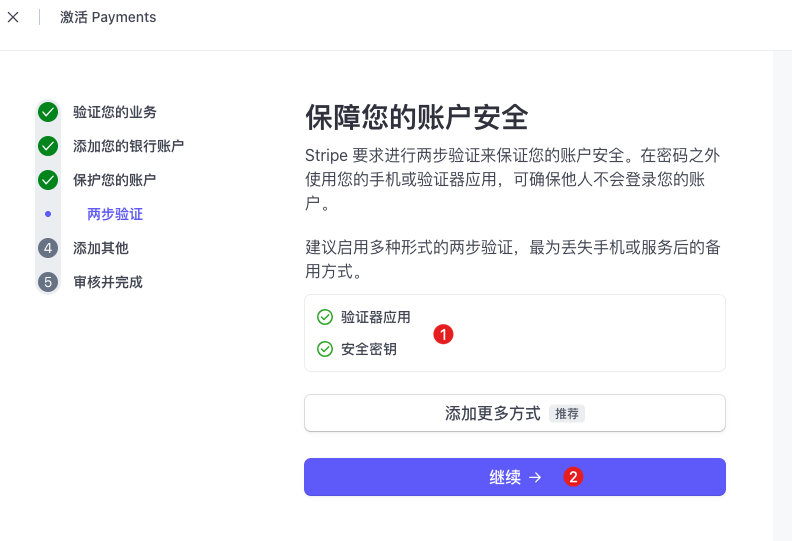Select the 两步验证 sub-step

[x=115, y=214]
